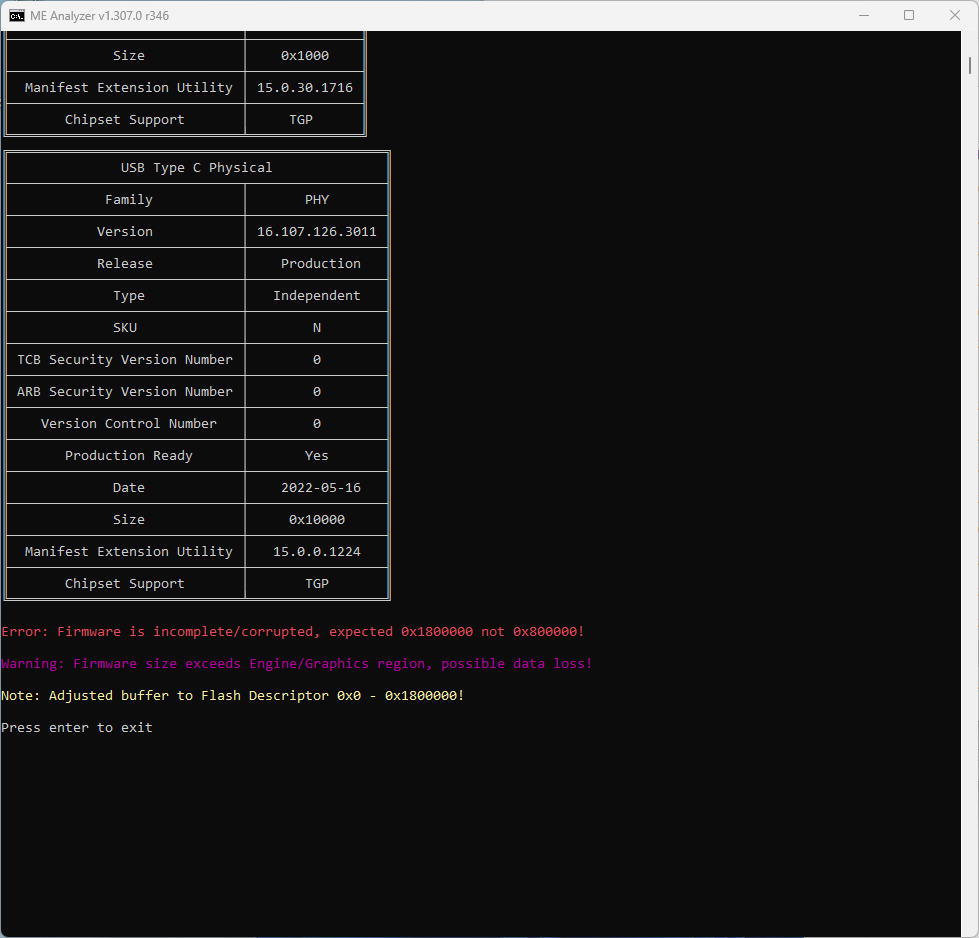This screenshot has width=979, height=938.
Task: Click the ME Analyzer v1.307.0 r346 title text
Action: (99, 16)
